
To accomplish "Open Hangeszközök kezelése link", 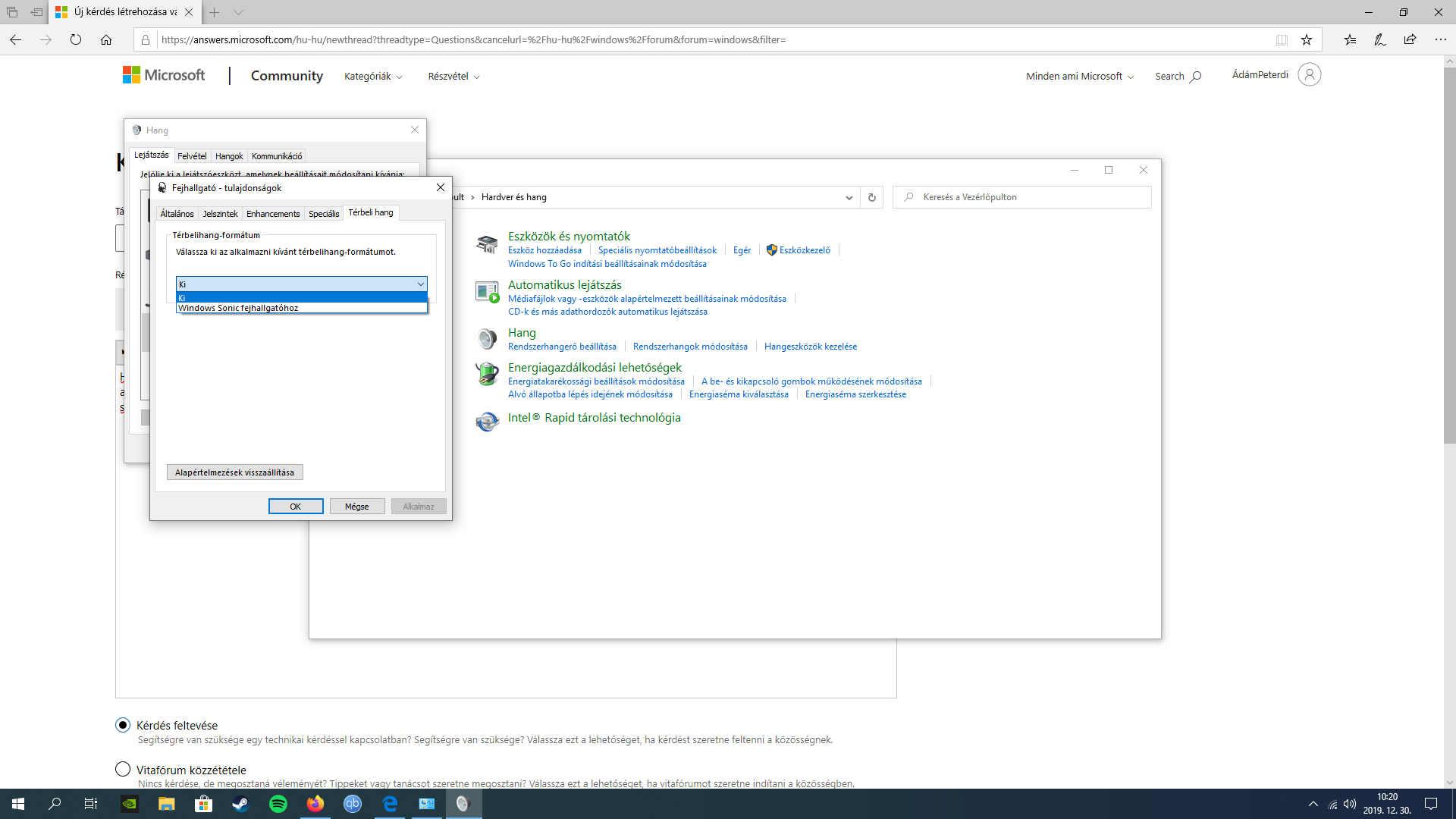I will click(x=811, y=347).
